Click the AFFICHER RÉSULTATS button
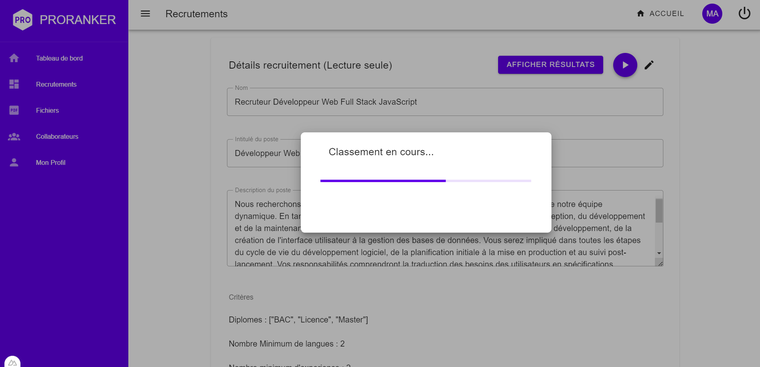760x367 pixels. pyautogui.click(x=550, y=65)
